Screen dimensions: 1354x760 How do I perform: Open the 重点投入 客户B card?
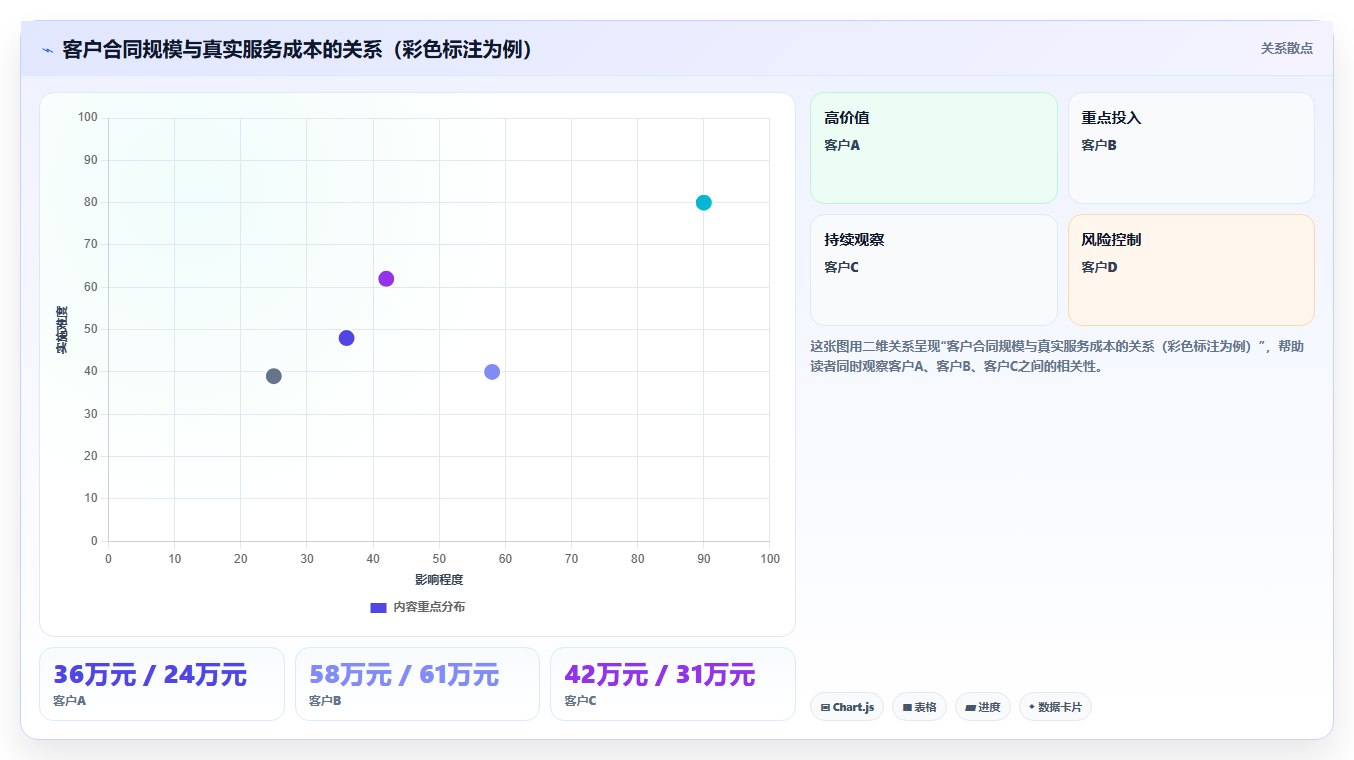[x=1191, y=148]
